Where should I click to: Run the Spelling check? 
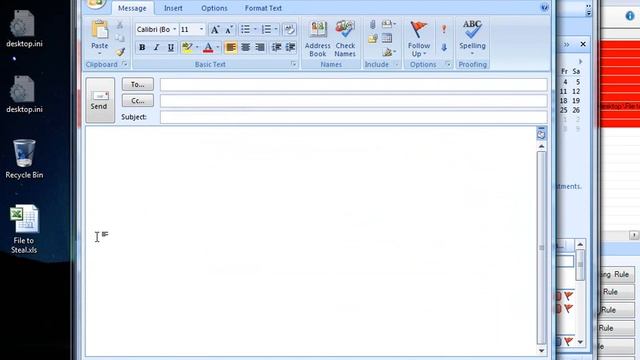click(x=472, y=38)
